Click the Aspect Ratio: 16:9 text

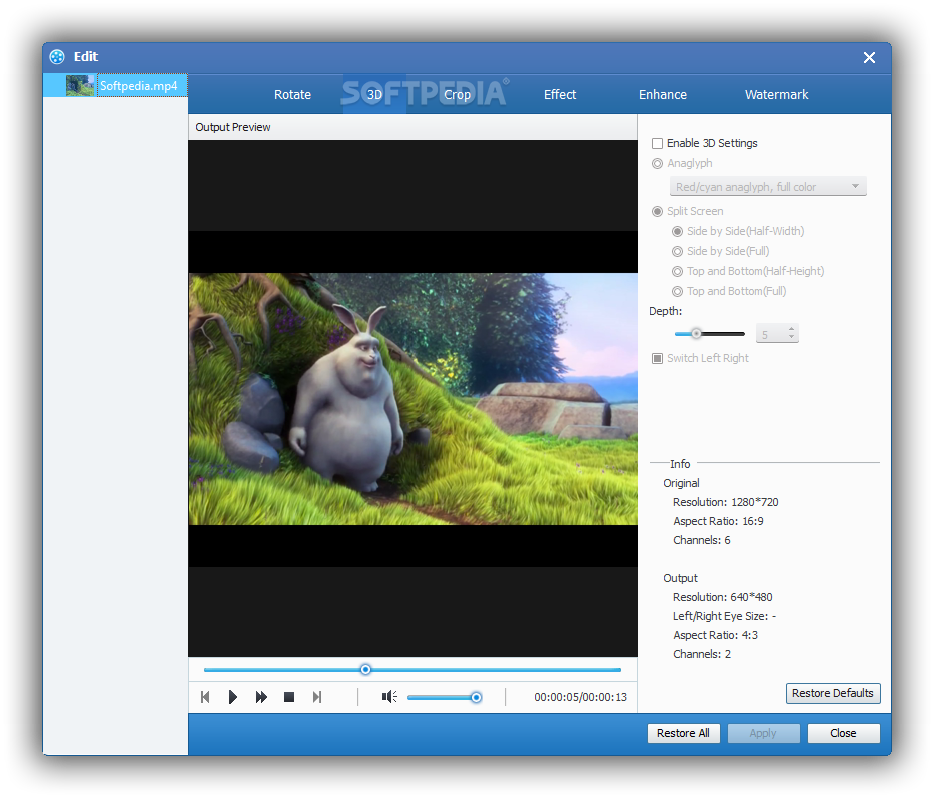click(x=718, y=521)
